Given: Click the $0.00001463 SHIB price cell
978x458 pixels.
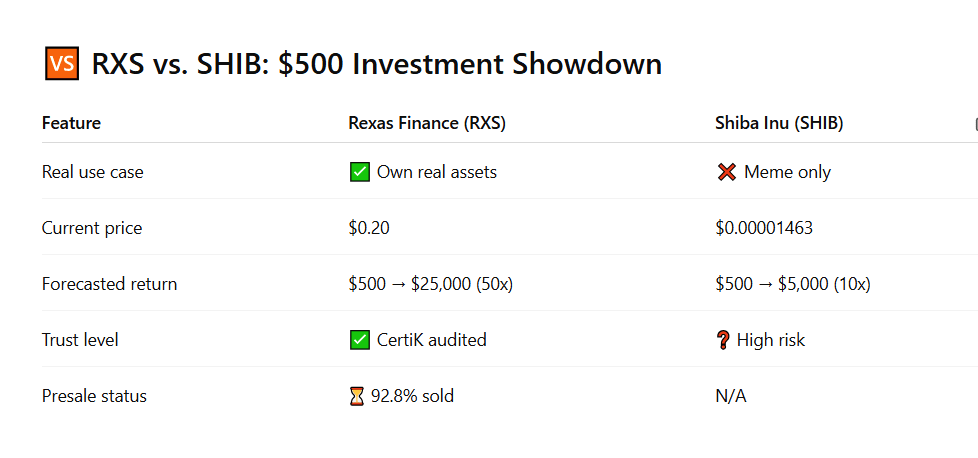Looking at the screenshot, I should coord(764,228).
